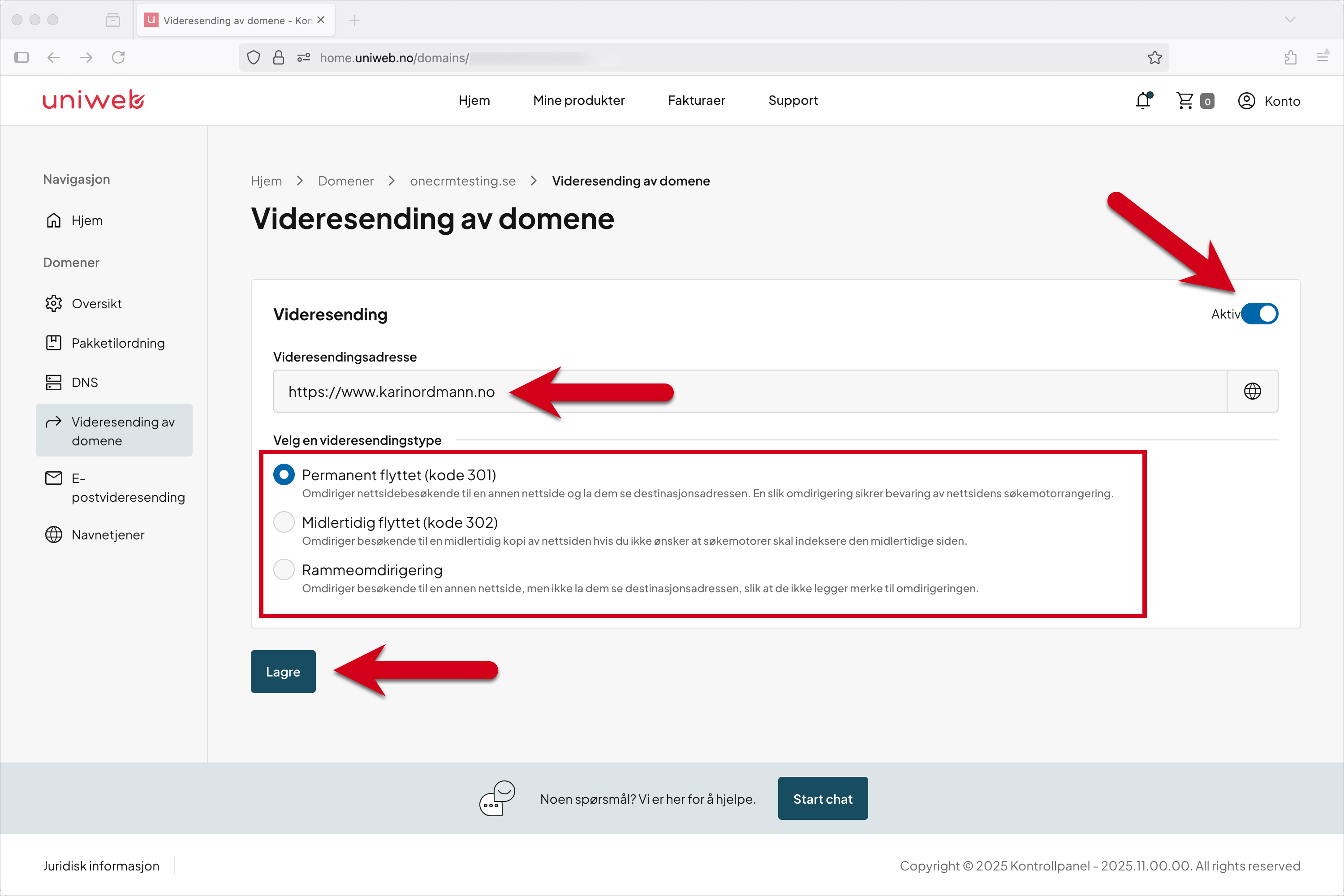The height and width of the screenshot is (896, 1344).
Task: Click the tracking protection shield icon
Action: coord(254,58)
